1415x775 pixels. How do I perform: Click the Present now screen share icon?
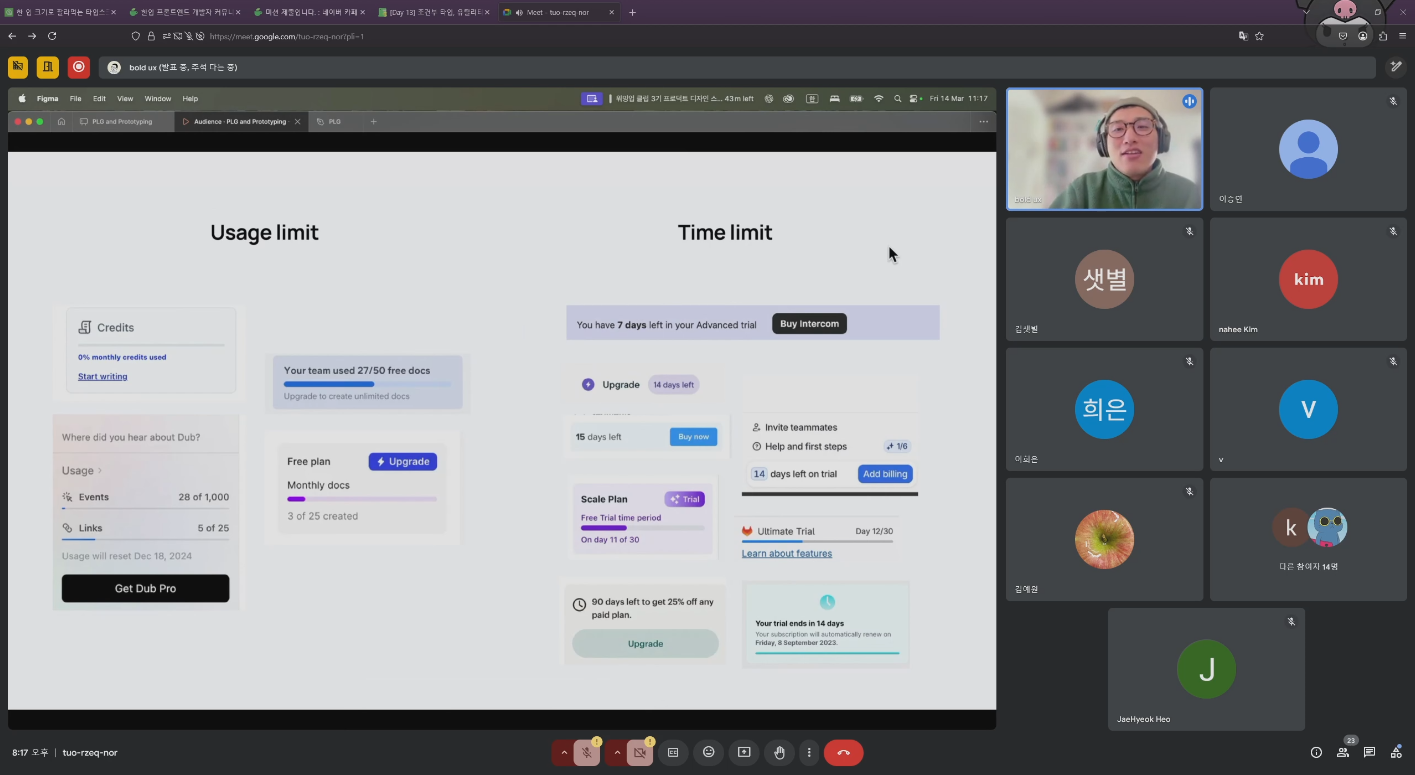pos(744,753)
